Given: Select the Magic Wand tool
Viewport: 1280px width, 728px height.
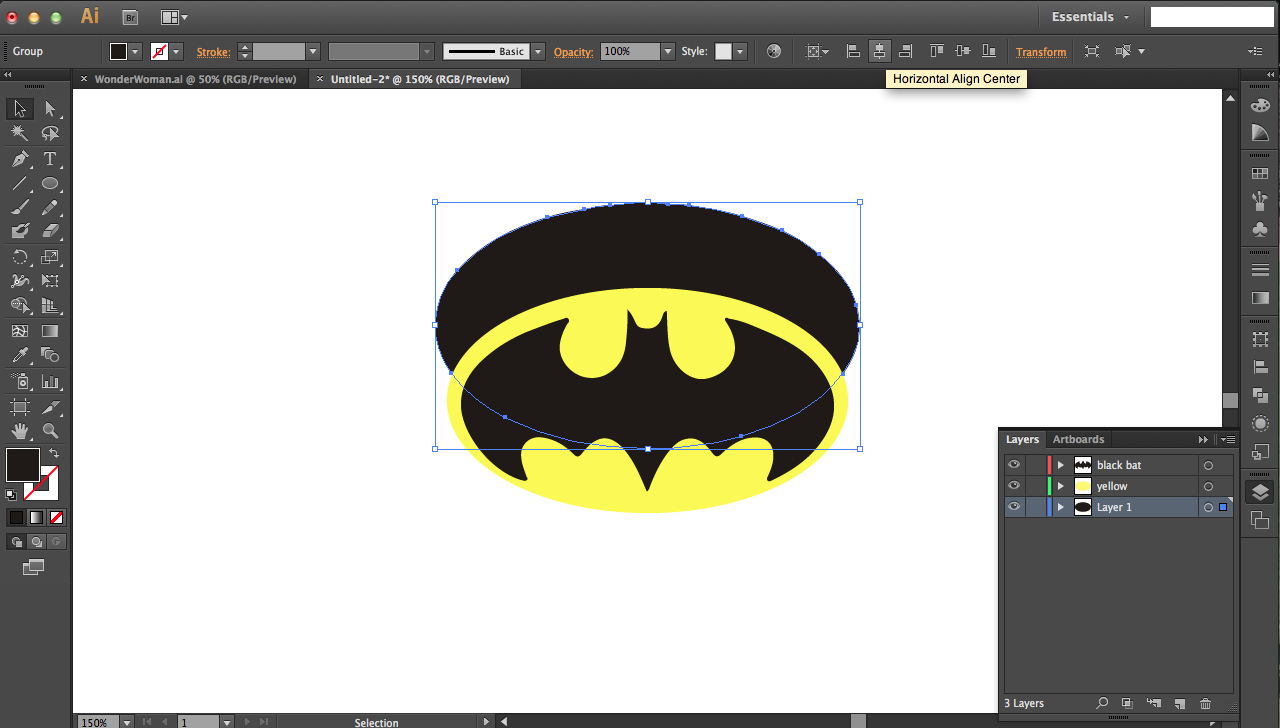Looking at the screenshot, I should click(x=19, y=133).
